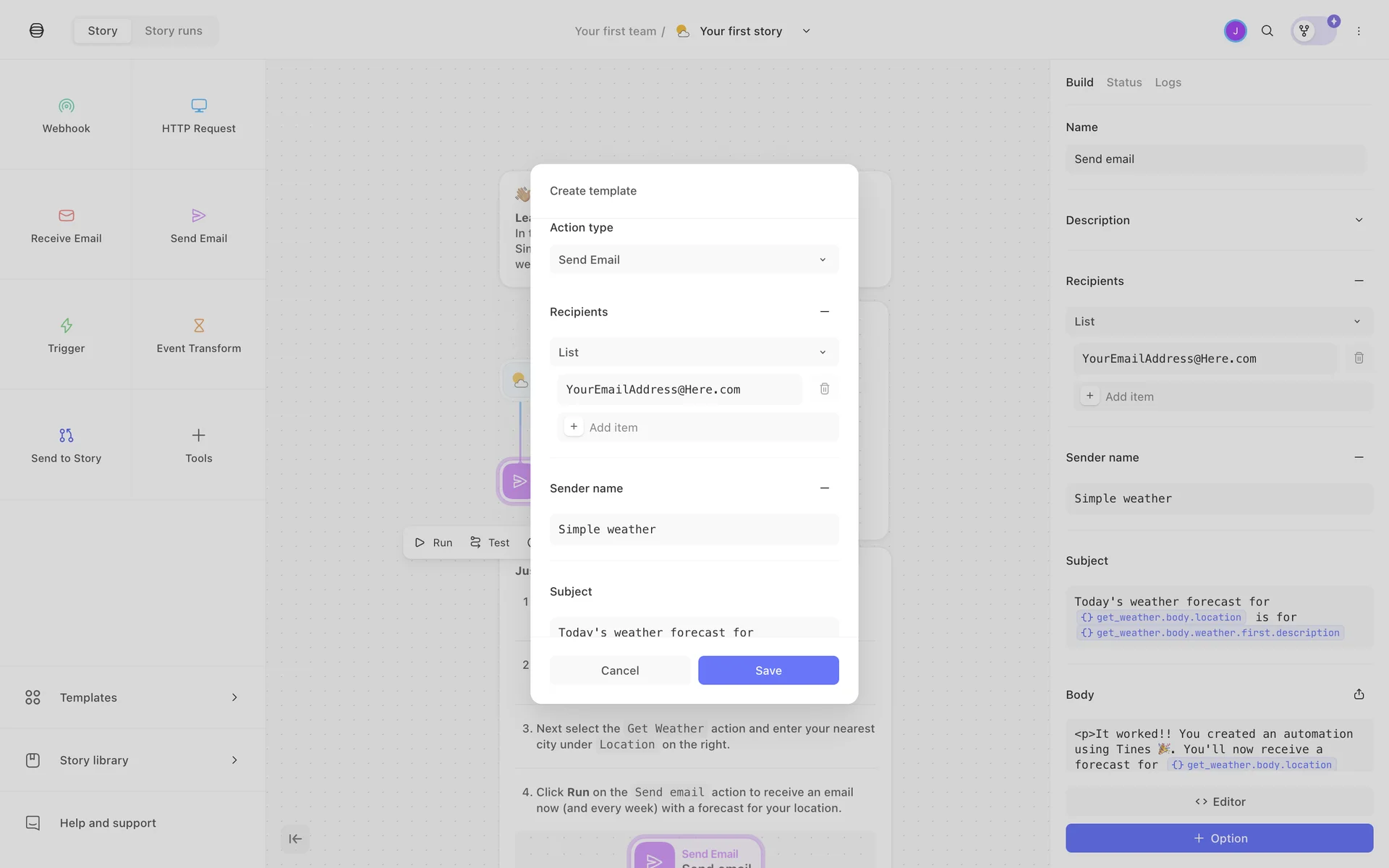
Task: Collapse Recipients section in template dialog
Action: coord(824,312)
